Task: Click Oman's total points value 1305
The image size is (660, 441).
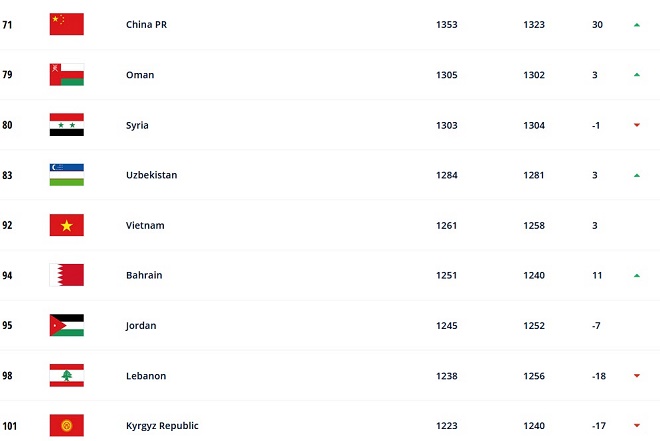Action: (447, 75)
